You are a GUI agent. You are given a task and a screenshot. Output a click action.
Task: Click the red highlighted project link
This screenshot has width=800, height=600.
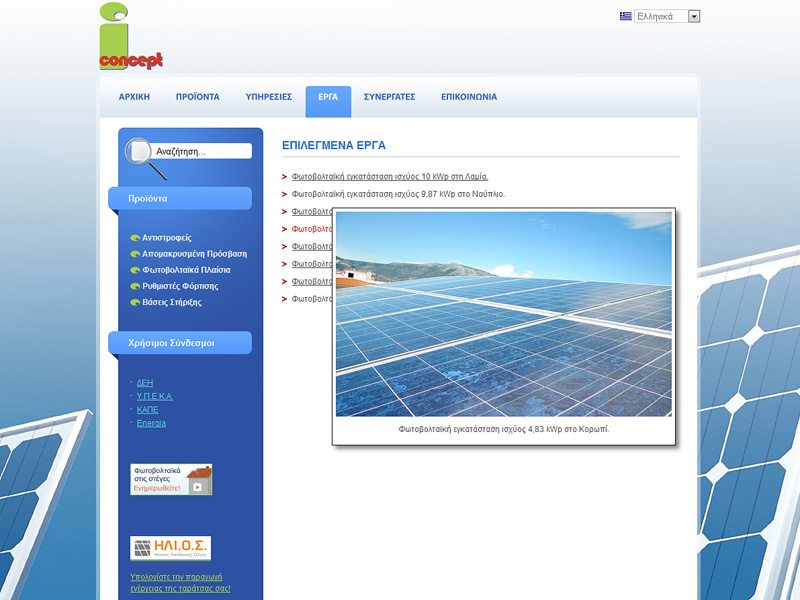pos(312,229)
